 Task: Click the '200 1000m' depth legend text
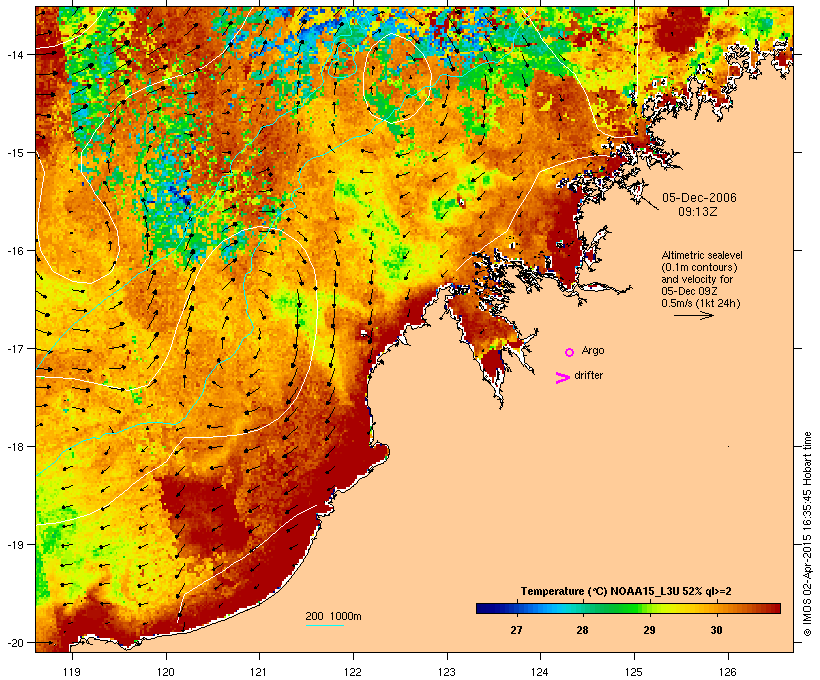point(333,616)
